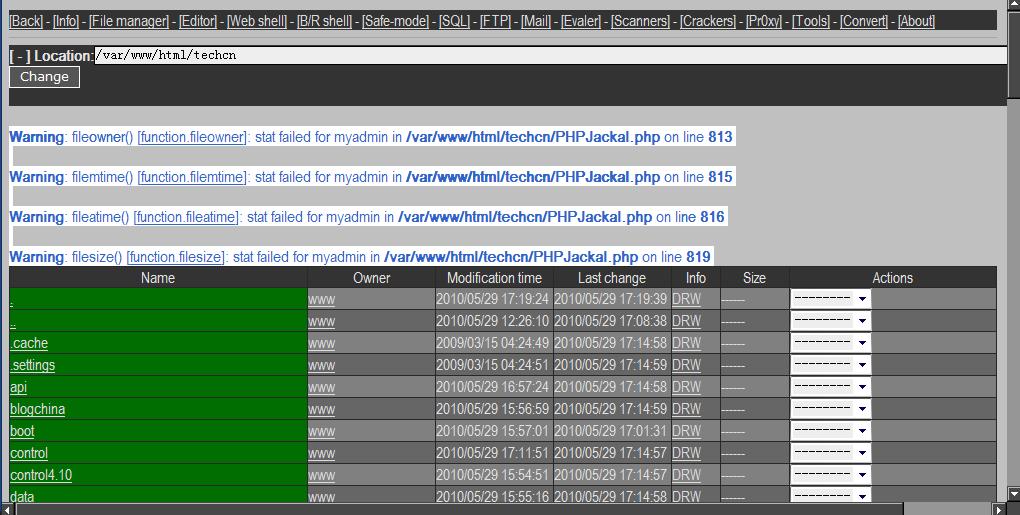Open the function.filesize documentation link

(176, 257)
